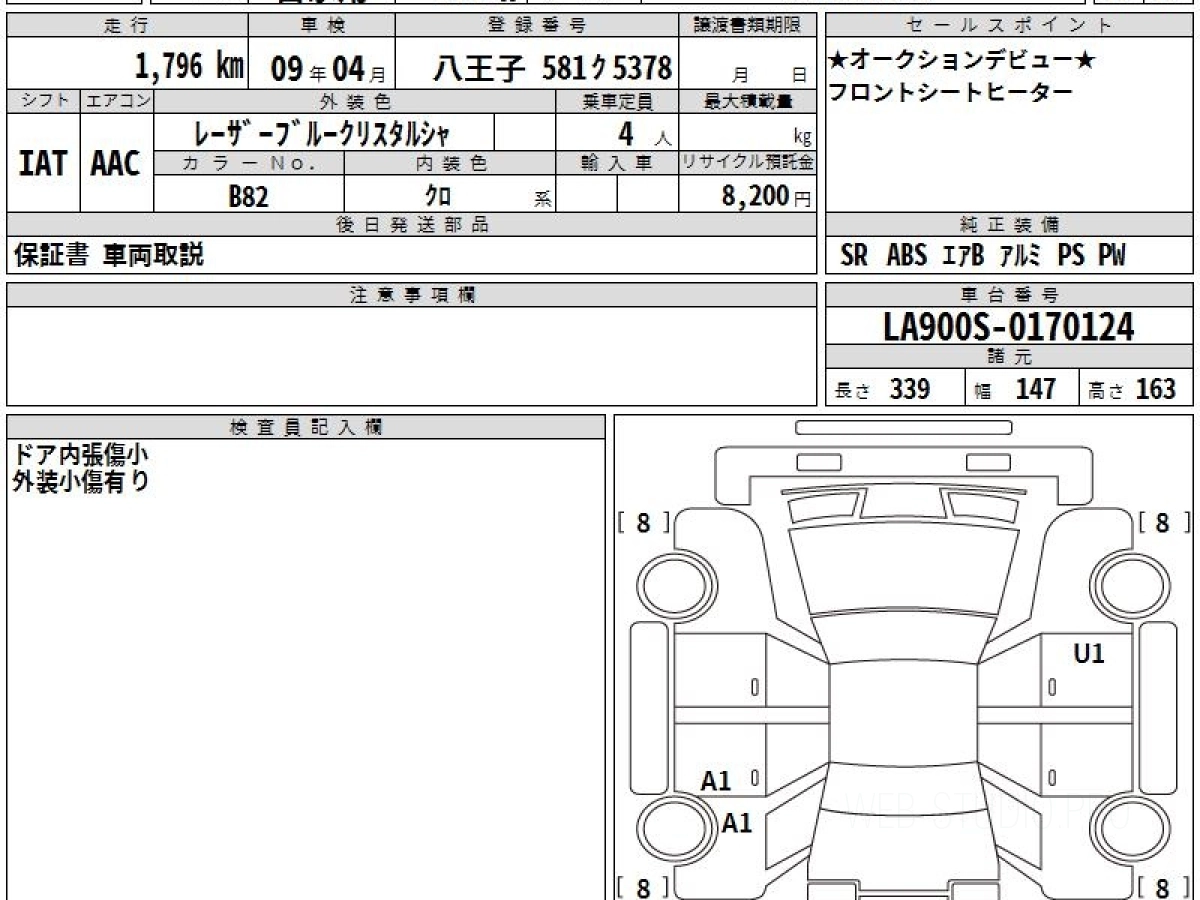1200x900 pixels.
Task: Select the 車検 date 09年04月
Action: [x=328, y=68]
